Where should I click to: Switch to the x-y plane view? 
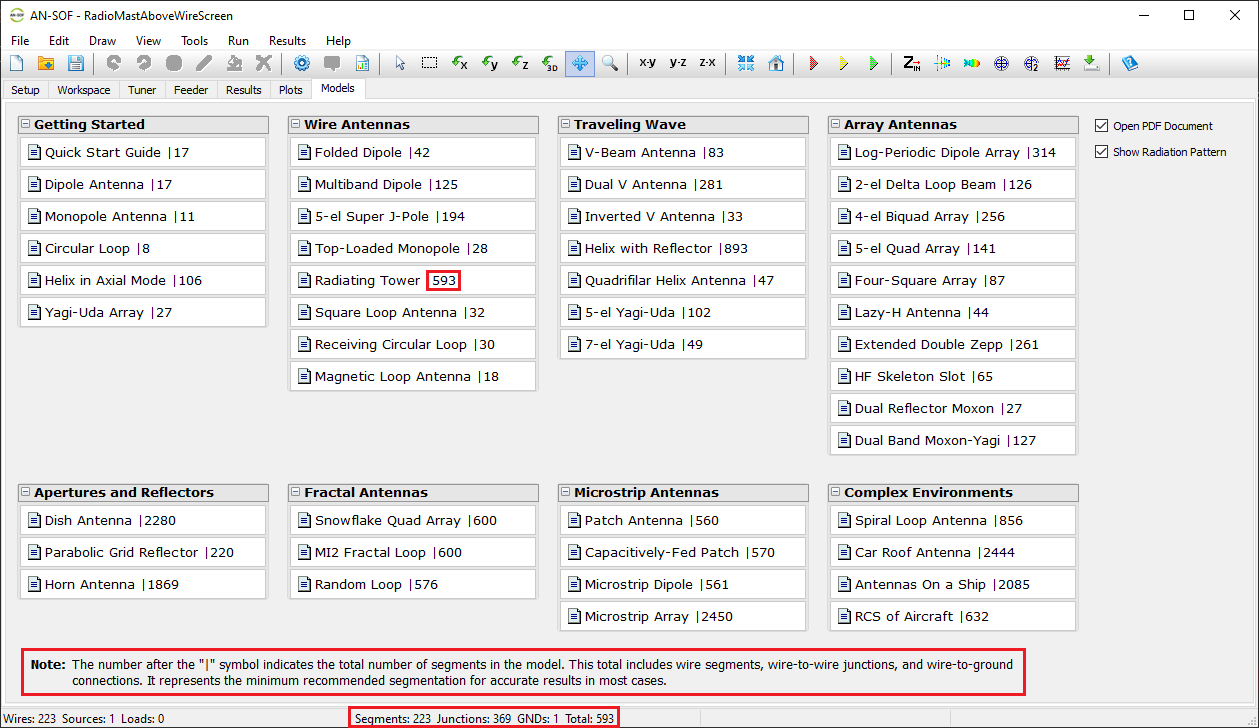648,63
